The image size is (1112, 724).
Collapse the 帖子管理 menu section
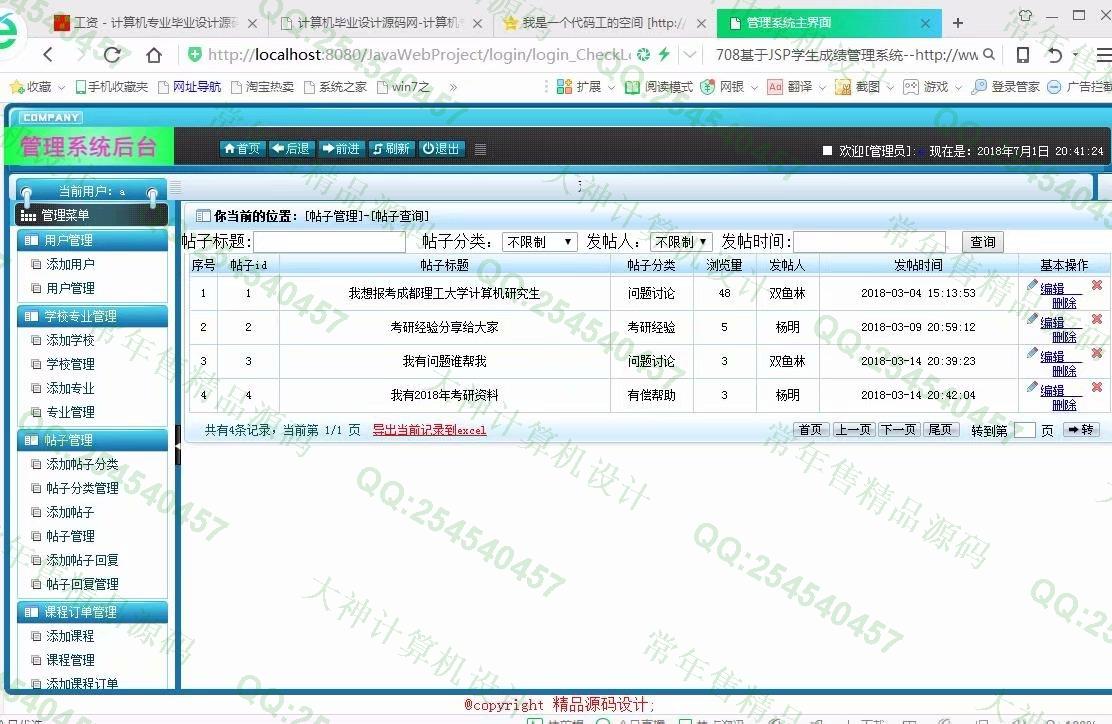tap(92, 440)
